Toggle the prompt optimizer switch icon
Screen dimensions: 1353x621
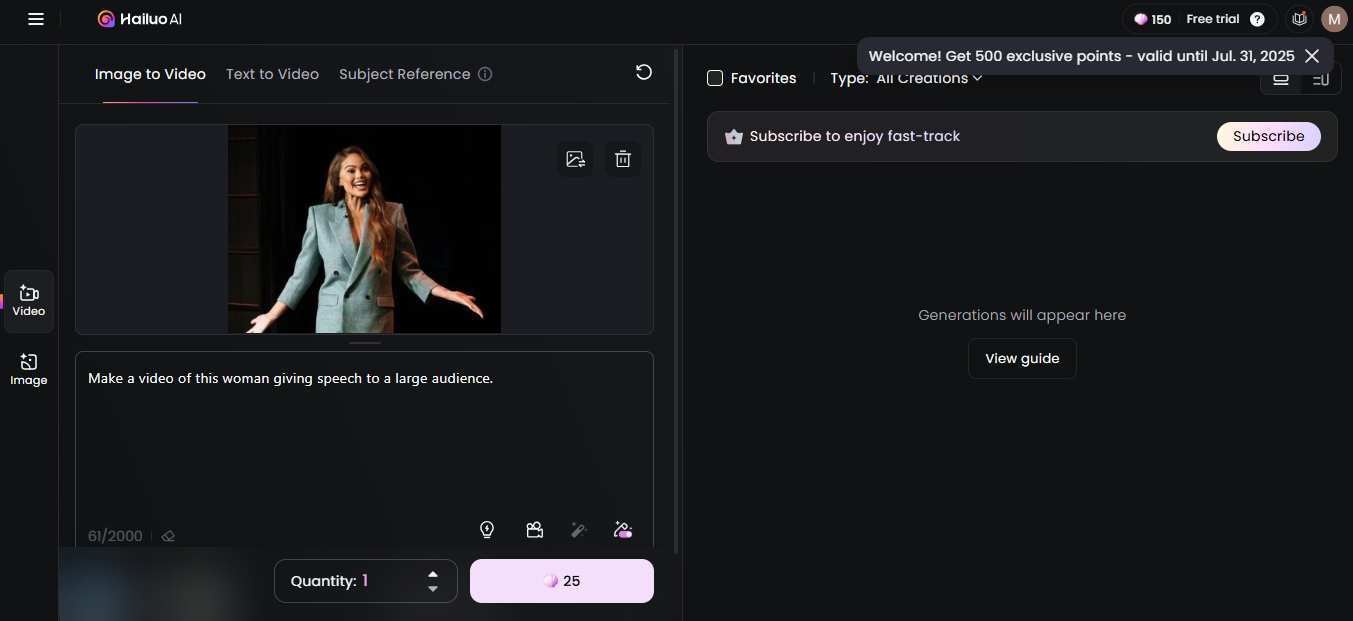pyautogui.click(x=623, y=530)
